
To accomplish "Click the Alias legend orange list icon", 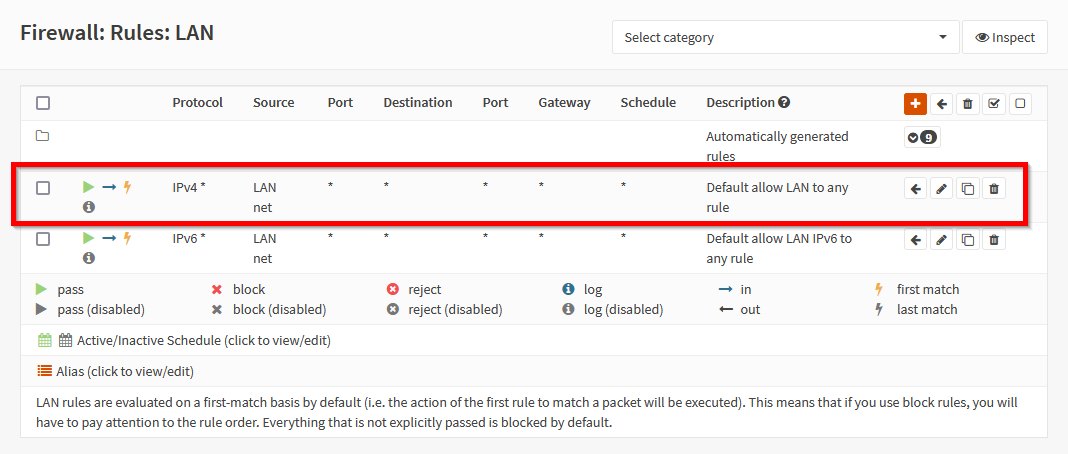I will [44, 370].
